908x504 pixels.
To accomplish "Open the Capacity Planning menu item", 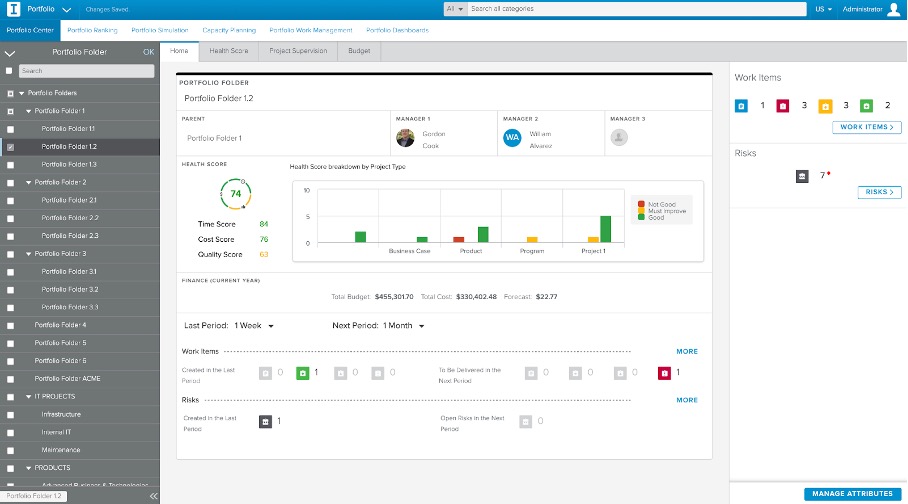I will point(229,30).
